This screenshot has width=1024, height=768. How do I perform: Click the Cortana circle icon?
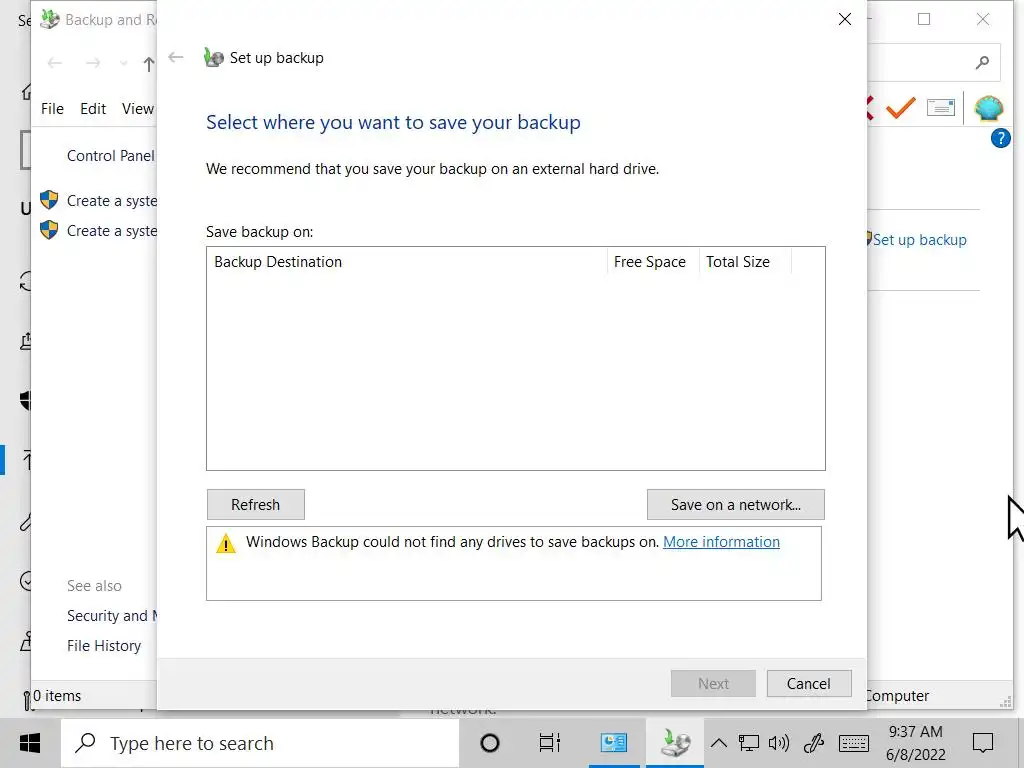(490, 743)
